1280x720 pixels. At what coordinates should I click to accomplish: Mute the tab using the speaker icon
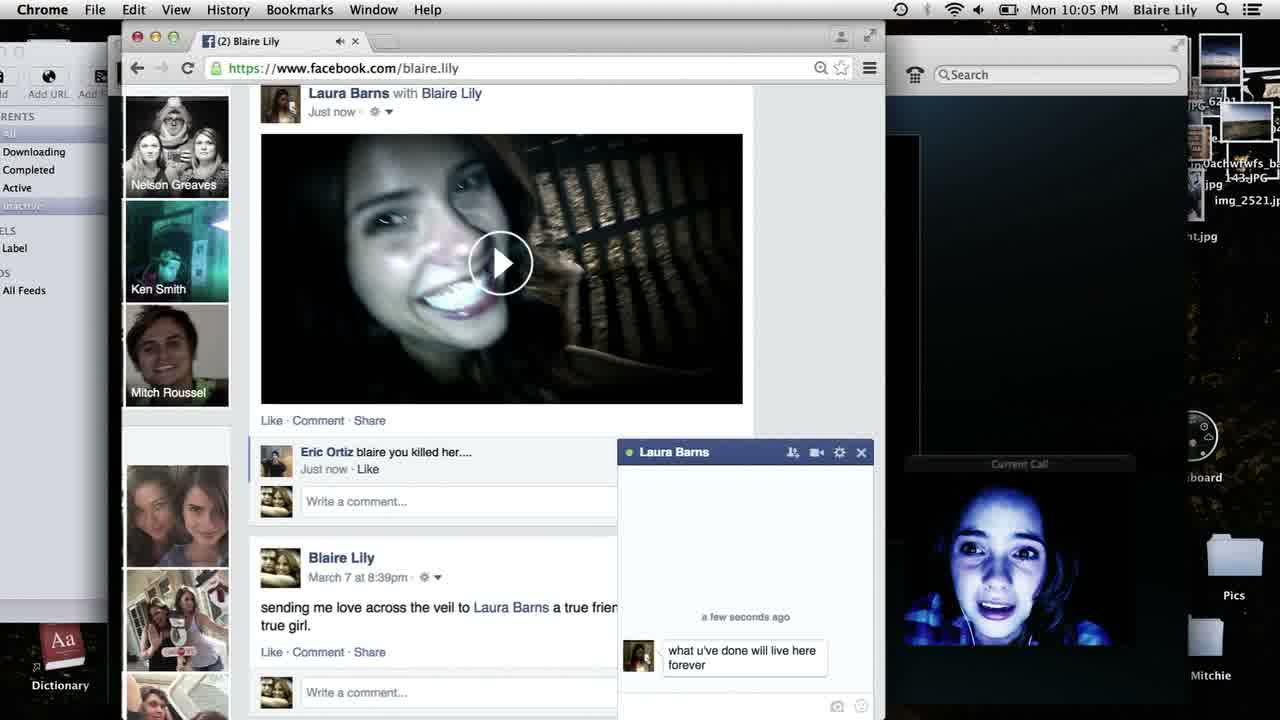pyautogui.click(x=340, y=41)
